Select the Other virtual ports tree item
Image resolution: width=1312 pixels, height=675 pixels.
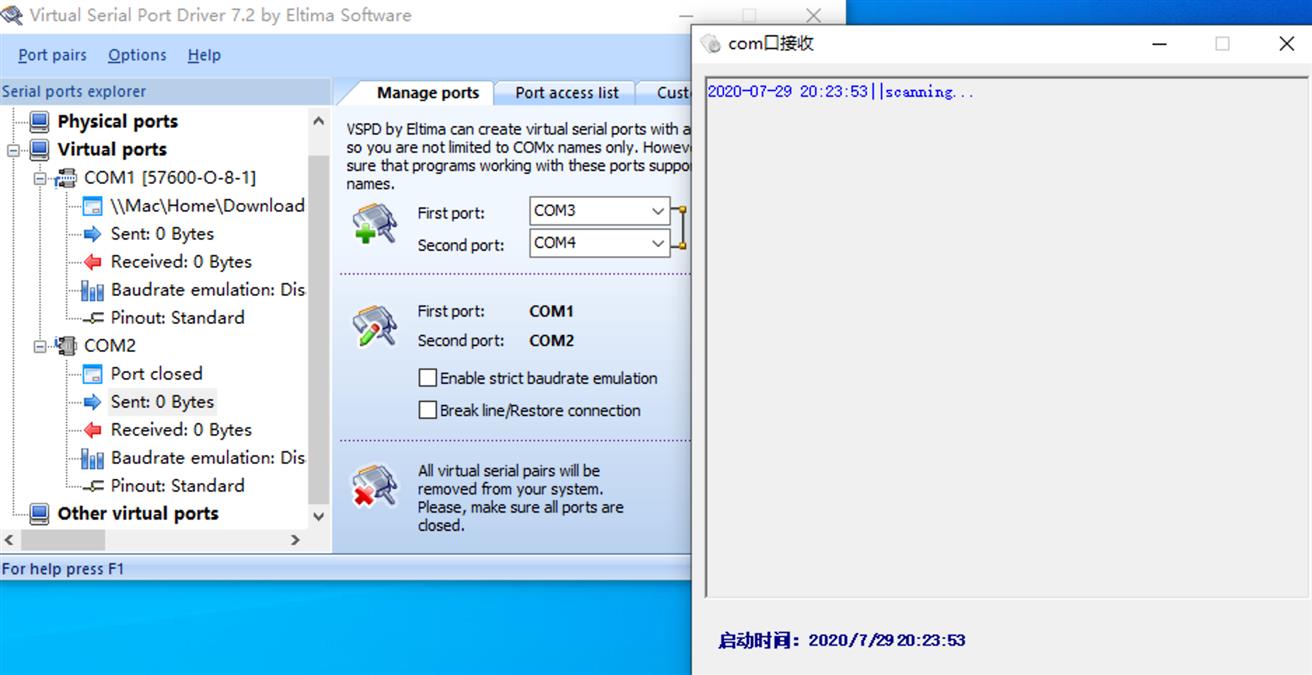click(138, 513)
